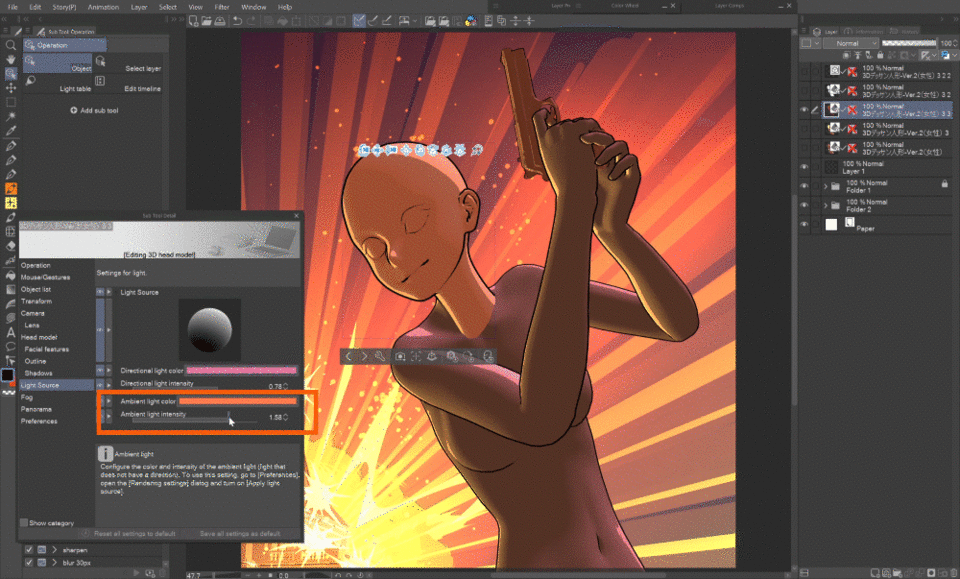Open the Ambient light color swatch
The height and width of the screenshot is (579, 960).
point(238,401)
